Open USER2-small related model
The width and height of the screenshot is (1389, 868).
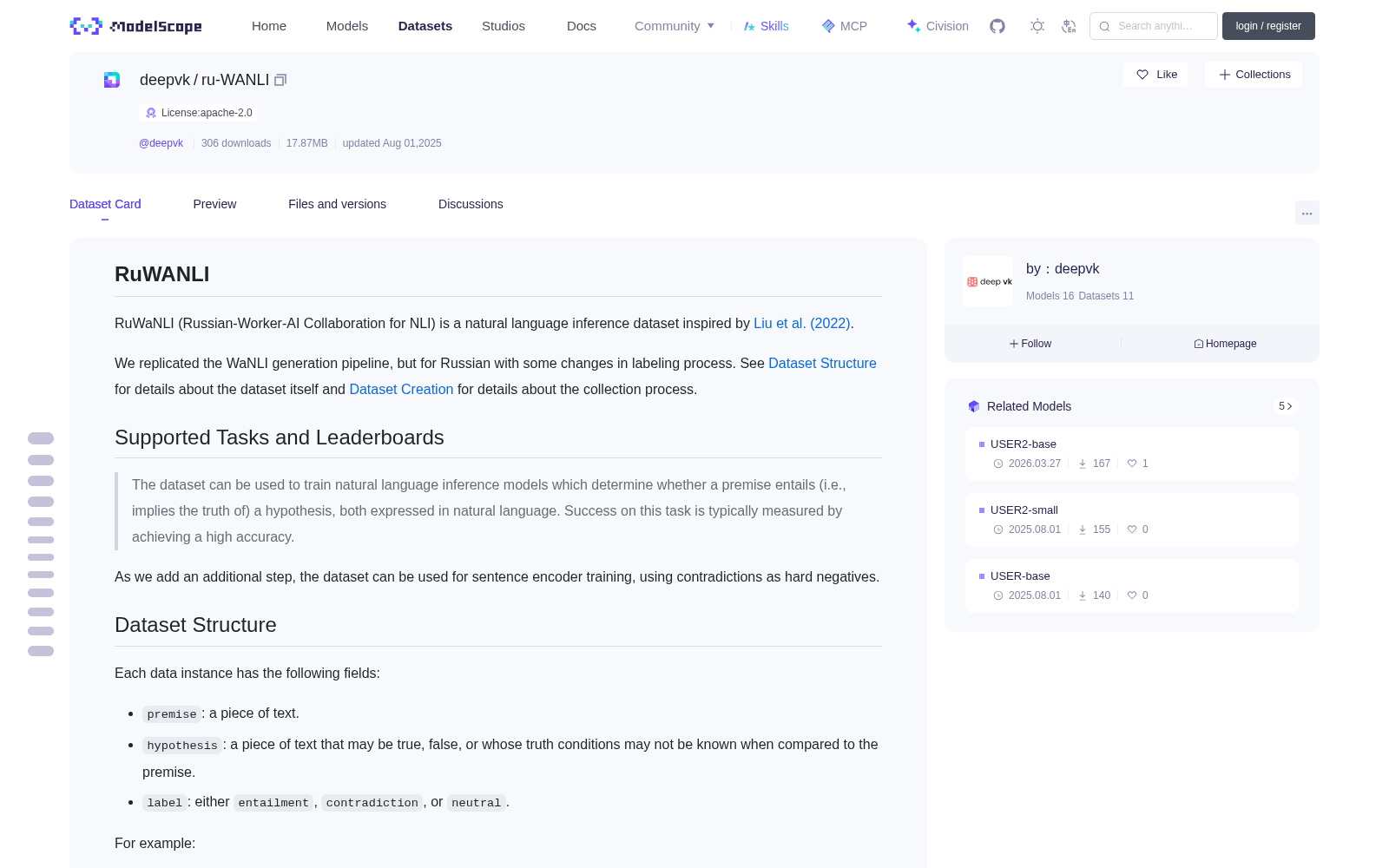point(1132,520)
